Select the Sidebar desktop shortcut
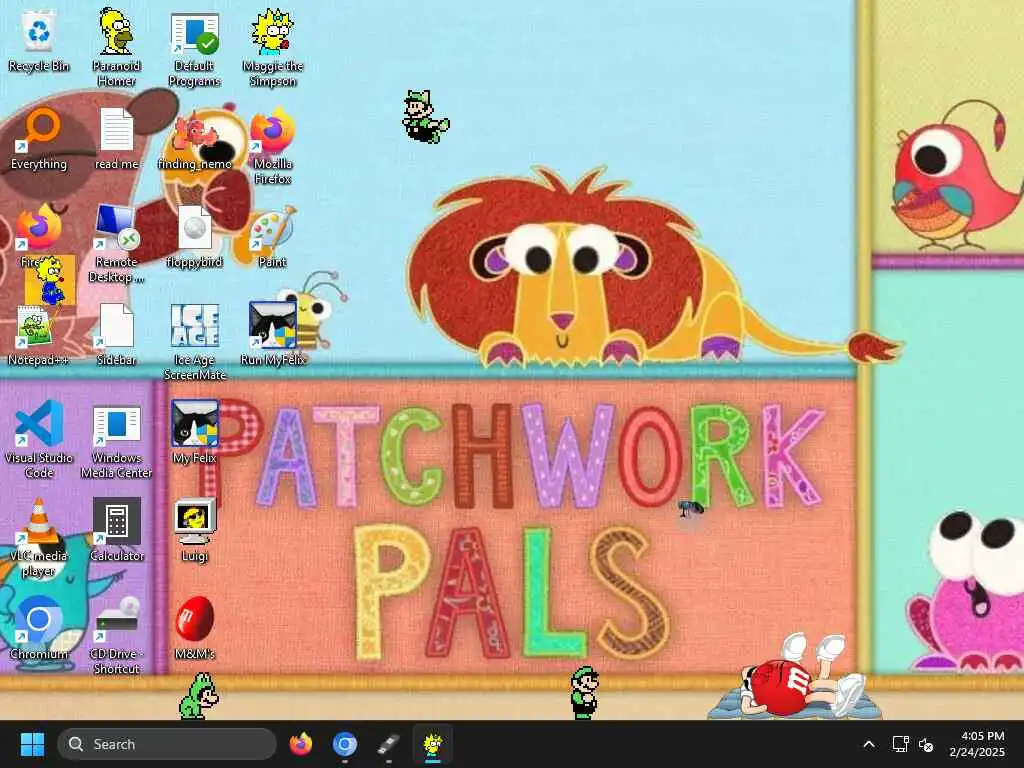The height and width of the screenshot is (768, 1024). pyautogui.click(x=116, y=335)
